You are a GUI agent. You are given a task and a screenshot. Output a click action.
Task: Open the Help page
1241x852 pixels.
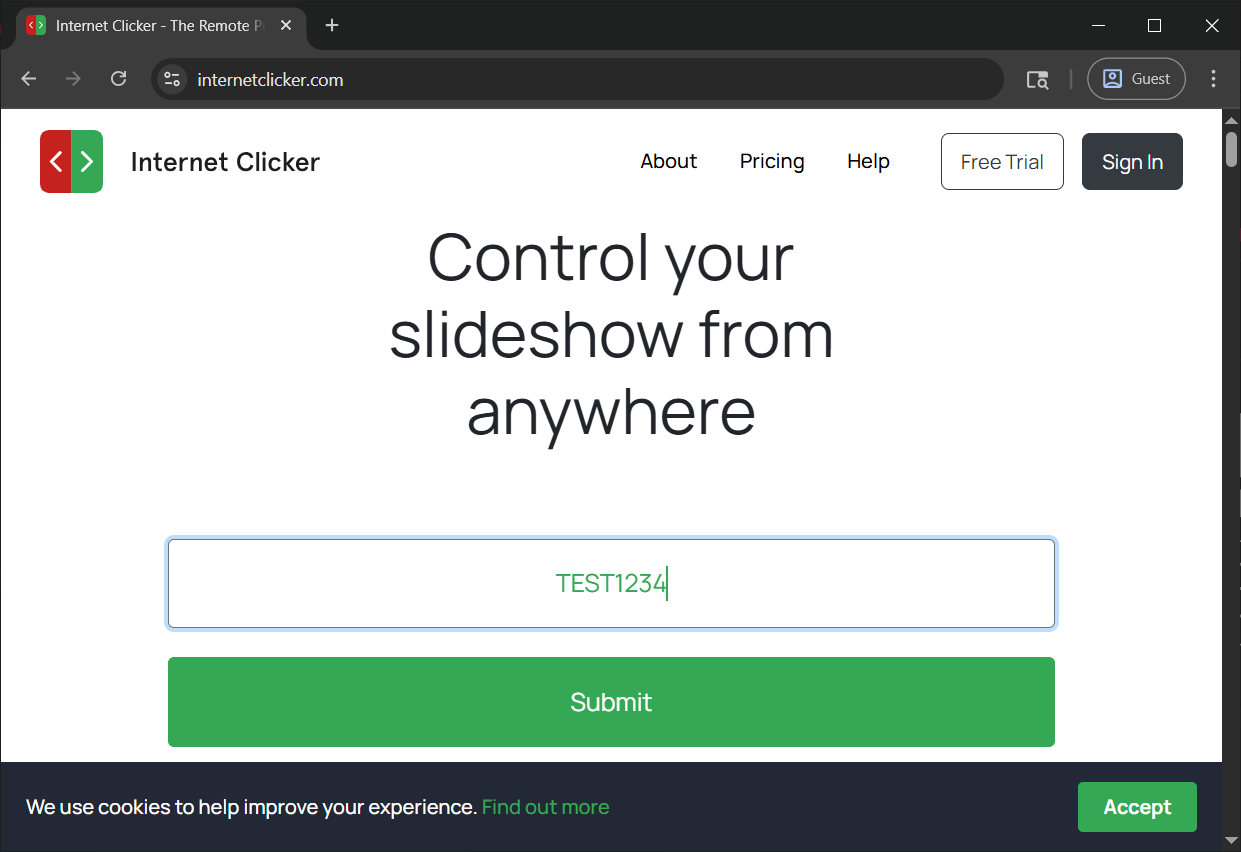coord(867,161)
